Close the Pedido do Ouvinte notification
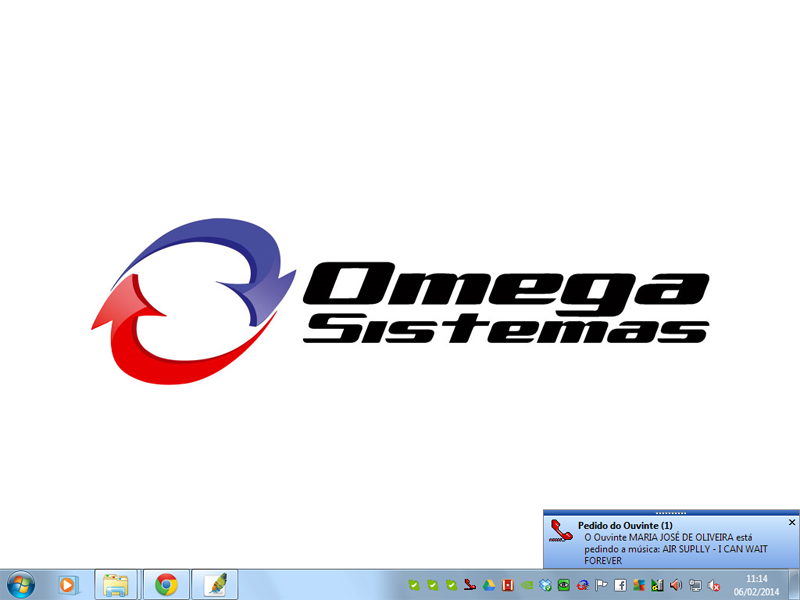This screenshot has width=800, height=600. tap(792, 522)
